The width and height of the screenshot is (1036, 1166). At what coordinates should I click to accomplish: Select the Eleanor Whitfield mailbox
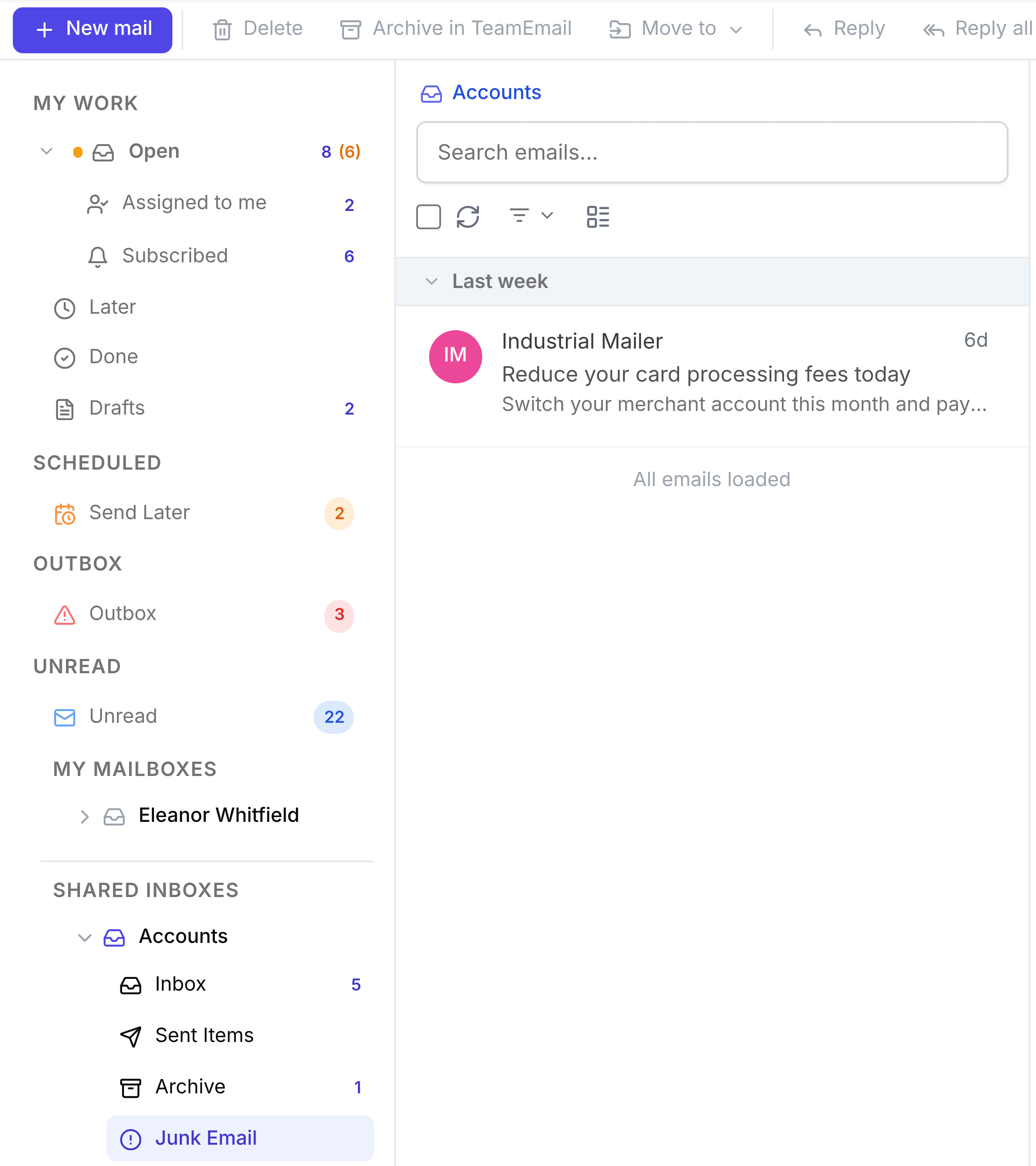219,815
